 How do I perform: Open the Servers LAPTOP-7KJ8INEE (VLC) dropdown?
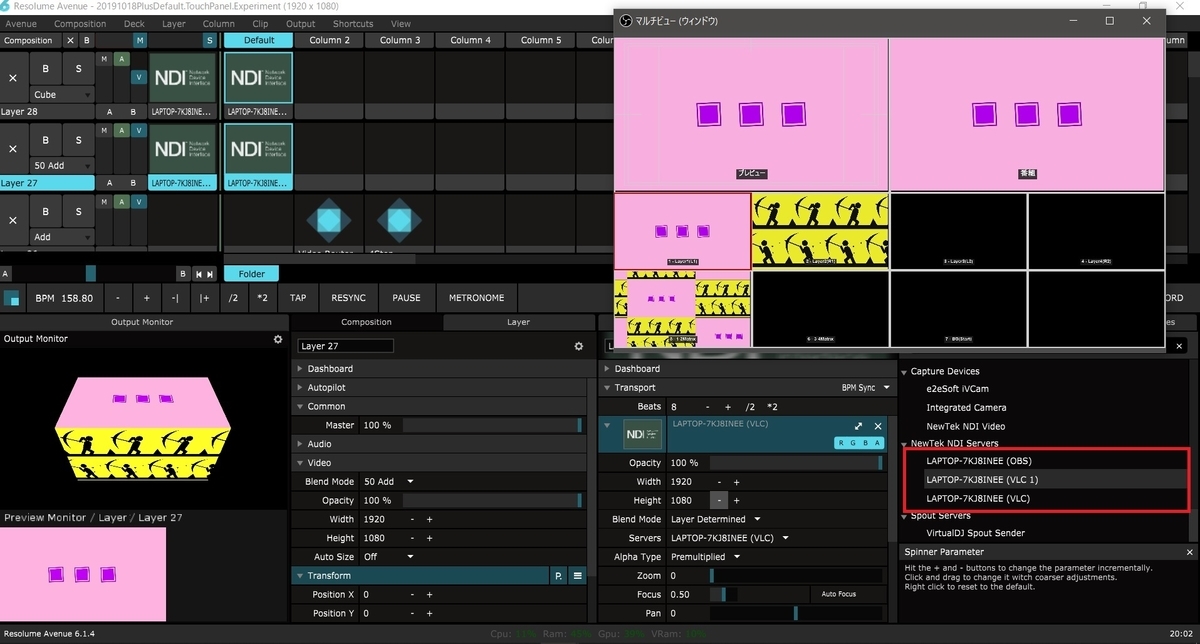(x=728, y=538)
